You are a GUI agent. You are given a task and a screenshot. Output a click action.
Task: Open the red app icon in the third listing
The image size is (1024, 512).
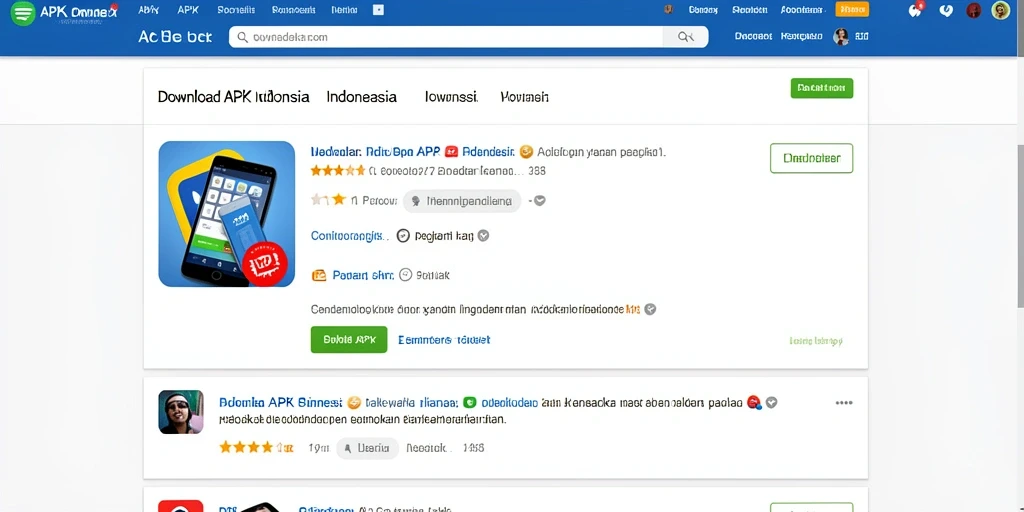(181, 506)
